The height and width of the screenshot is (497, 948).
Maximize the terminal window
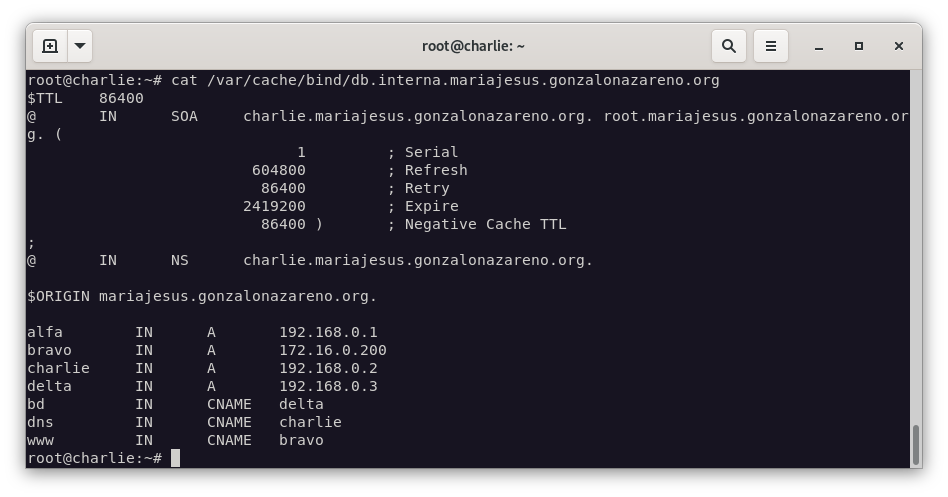pos(858,46)
